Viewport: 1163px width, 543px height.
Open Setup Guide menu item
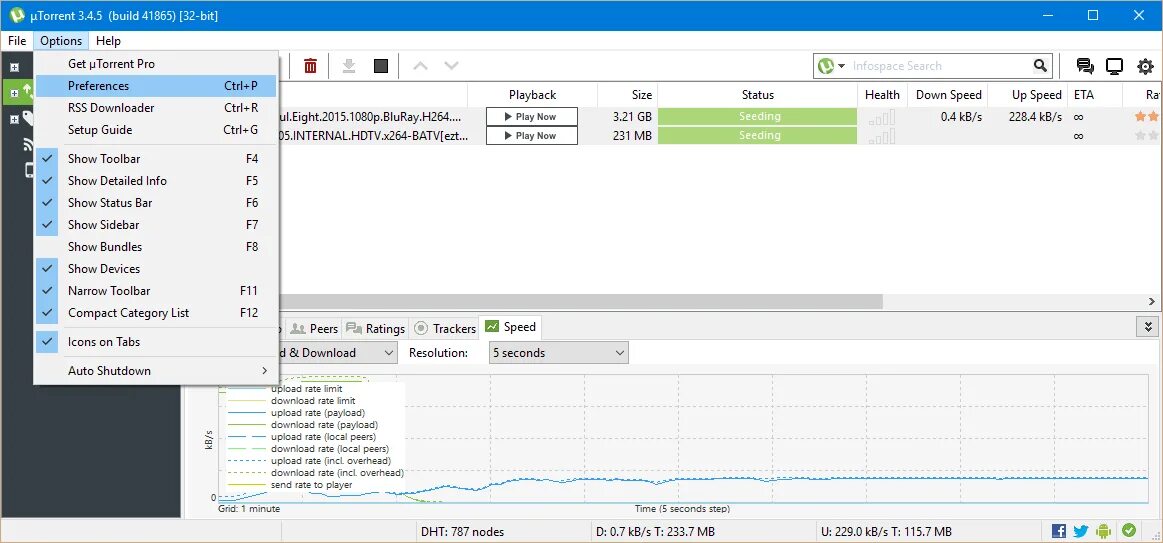coord(157,130)
